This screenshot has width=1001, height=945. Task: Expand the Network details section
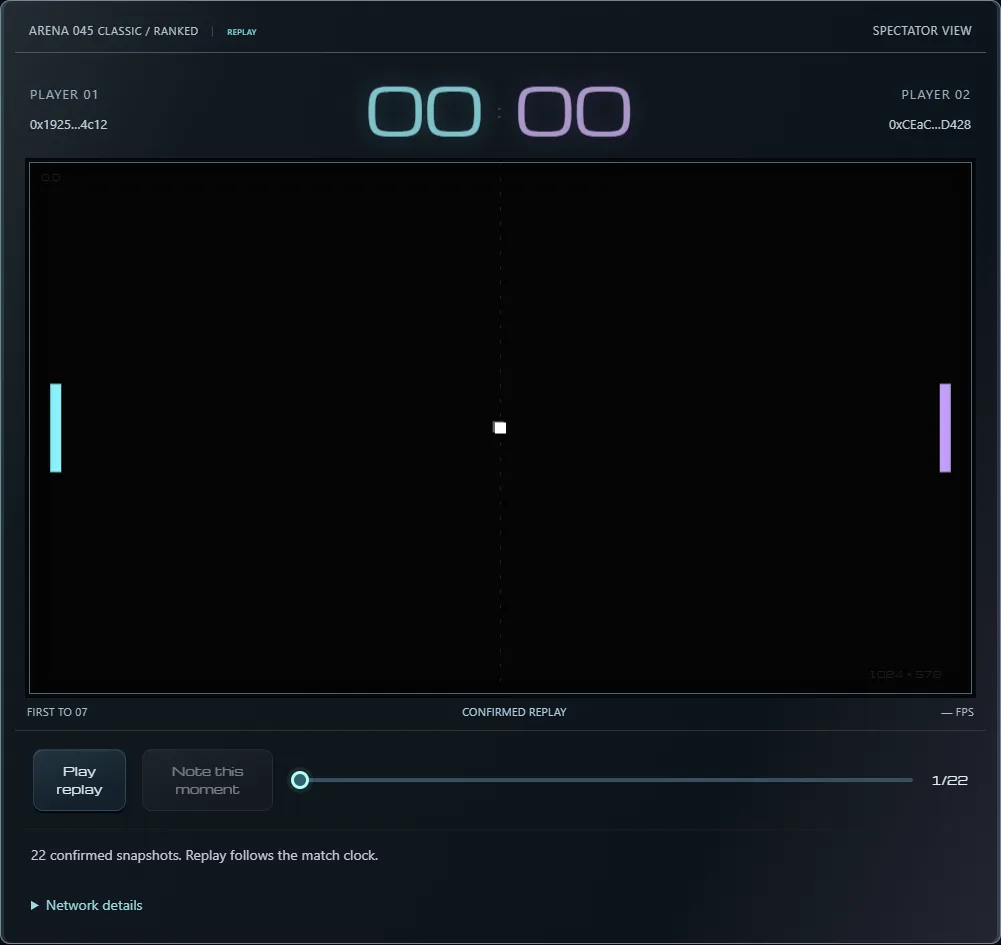tap(87, 905)
